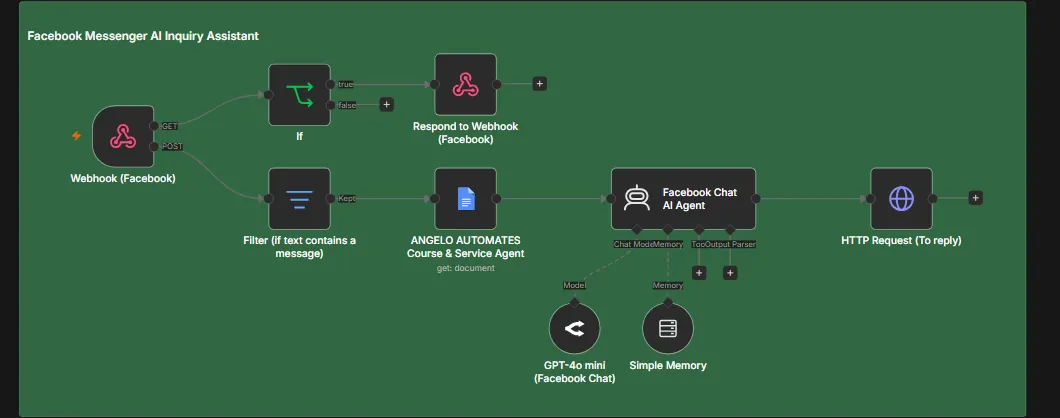
Task: Click the 'HTTP Request (To reply)' label
Action: point(901,240)
